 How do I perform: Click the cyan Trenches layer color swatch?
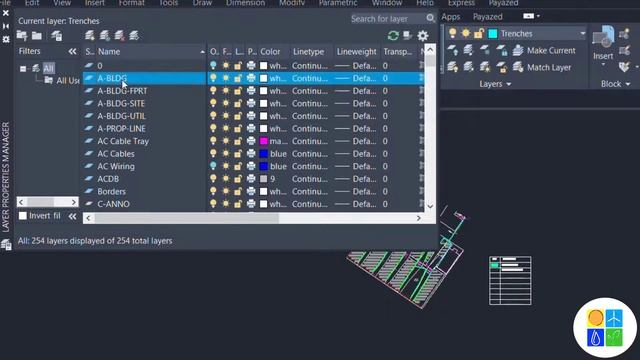(493, 33)
